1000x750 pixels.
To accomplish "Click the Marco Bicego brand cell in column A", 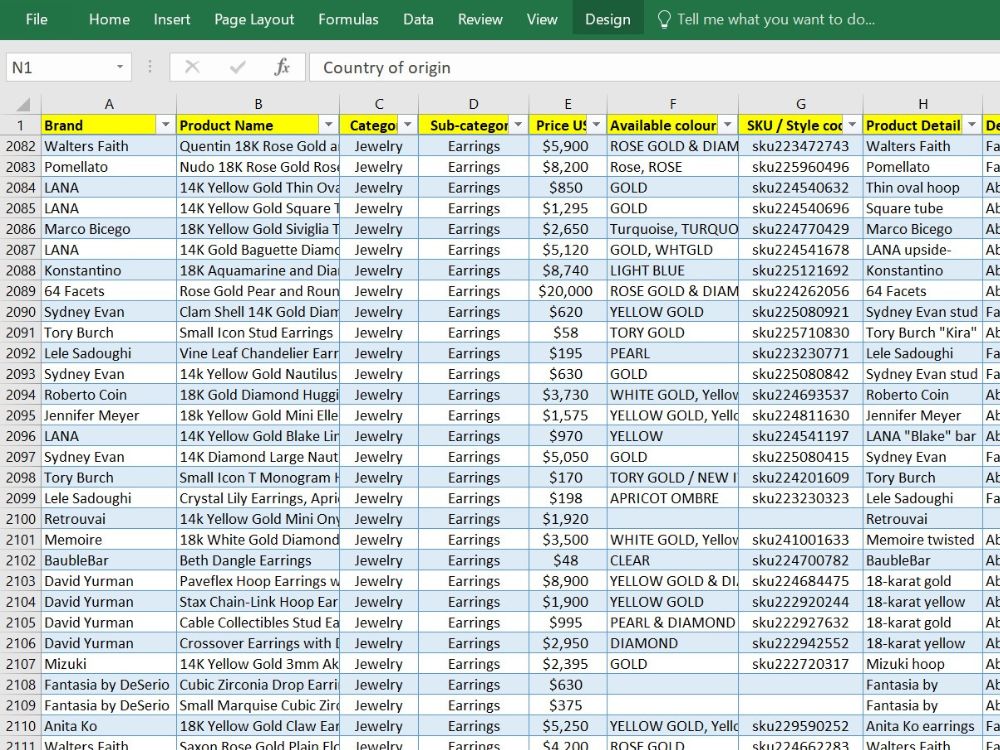I will tap(109, 229).
